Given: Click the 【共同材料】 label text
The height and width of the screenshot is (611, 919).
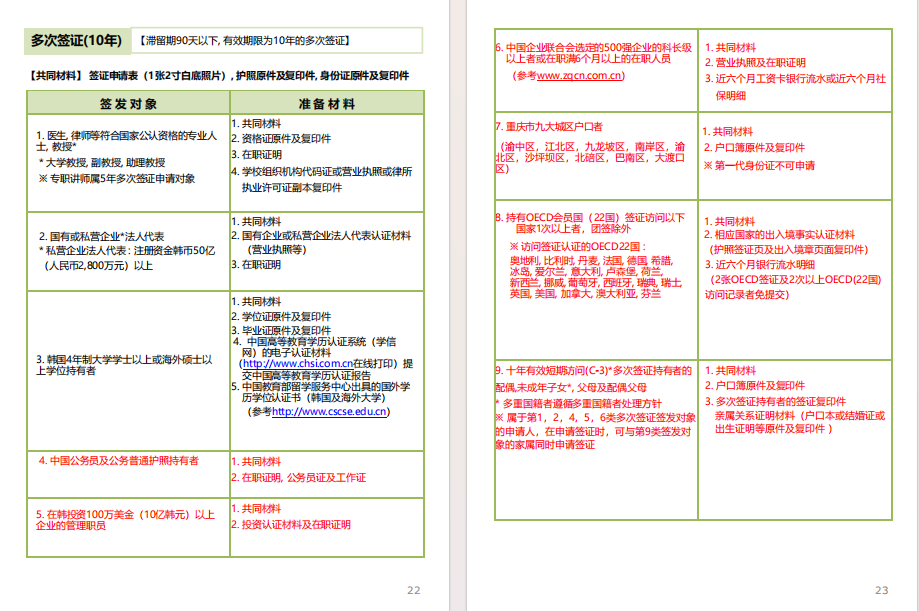Looking at the screenshot, I should point(57,76).
